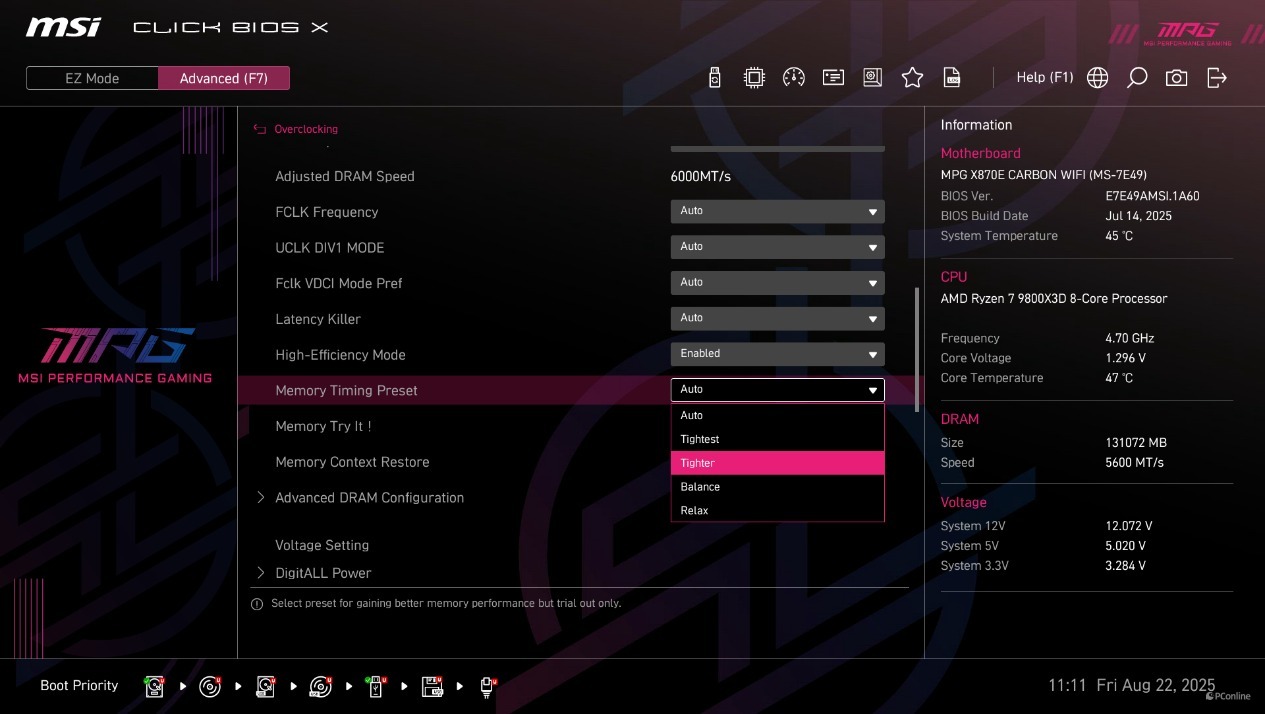The width and height of the screenshot is (1265, 714).
Task: Take a screenshot with the camera icon
Action: point(1177,78)
